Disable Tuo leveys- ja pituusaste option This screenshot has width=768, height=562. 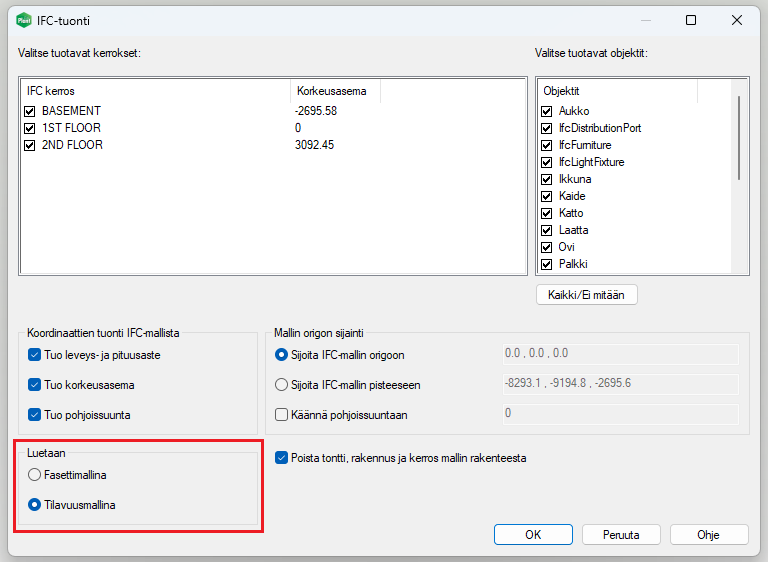point(36,355)
